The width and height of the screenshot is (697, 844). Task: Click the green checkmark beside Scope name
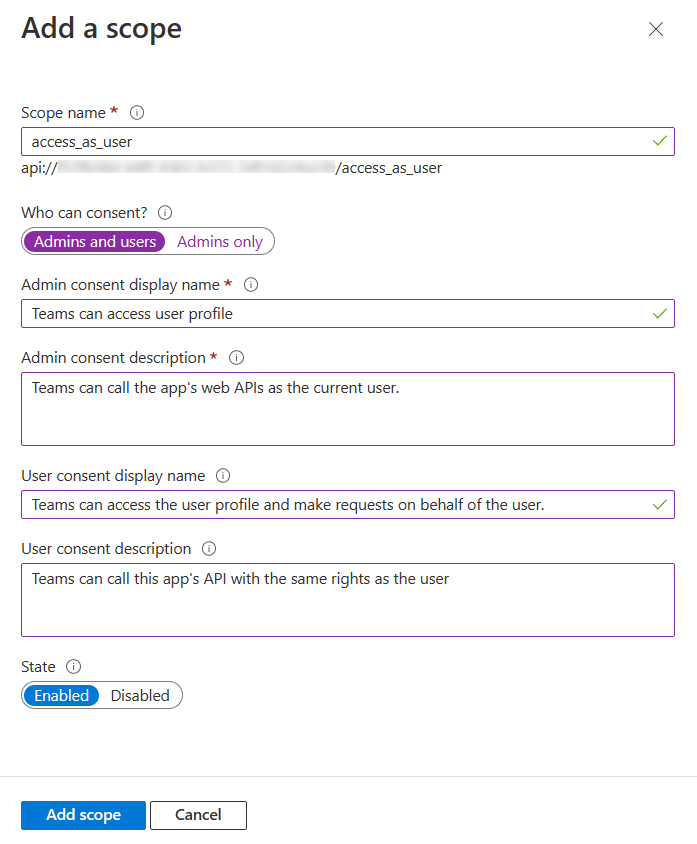[659, 141]
